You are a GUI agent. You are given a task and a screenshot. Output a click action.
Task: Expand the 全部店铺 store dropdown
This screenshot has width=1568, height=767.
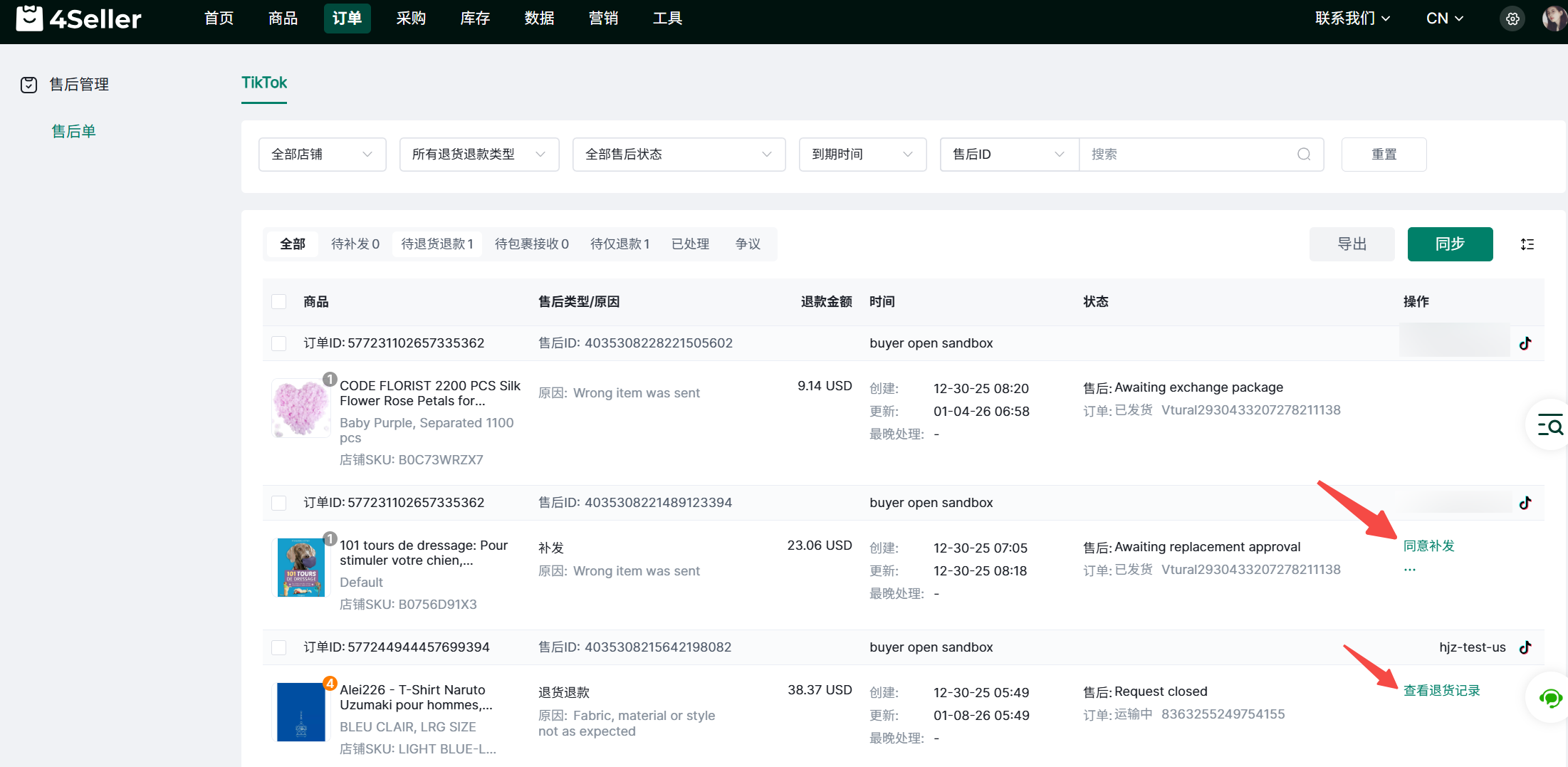click(322, 155)
